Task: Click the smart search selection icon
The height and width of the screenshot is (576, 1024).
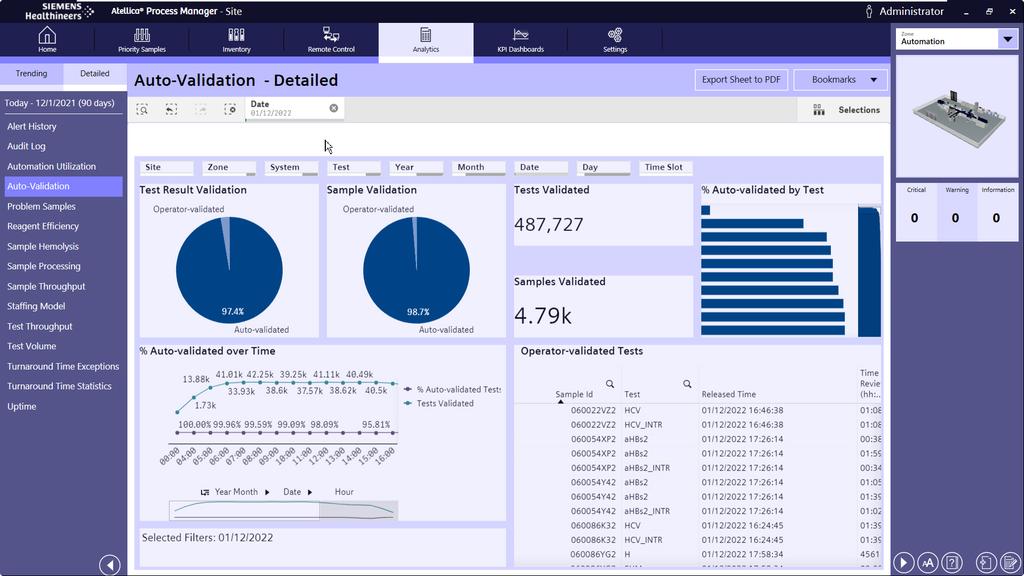Action: (143, 110)
